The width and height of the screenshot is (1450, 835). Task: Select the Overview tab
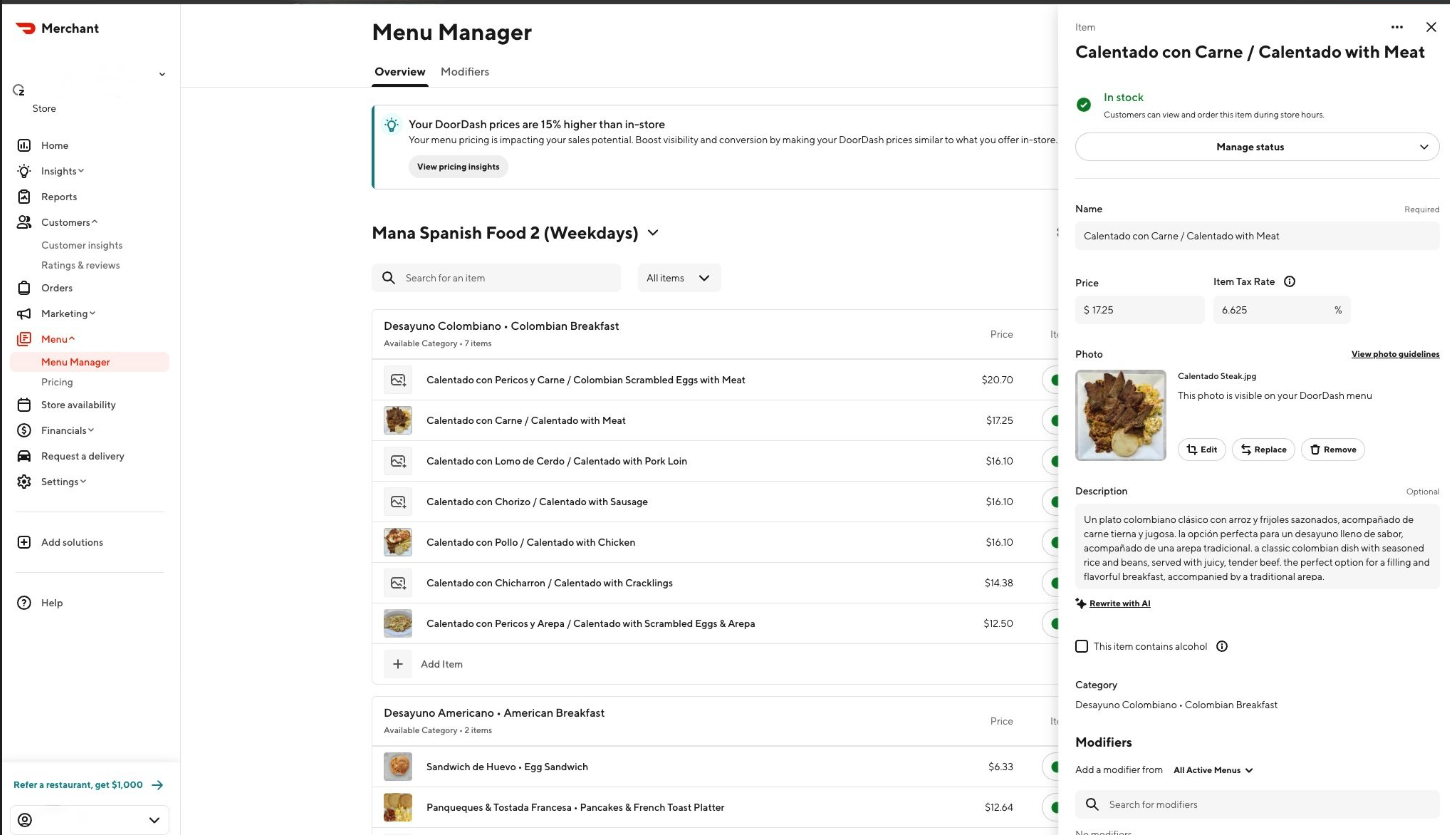click(x=400, y=72)
